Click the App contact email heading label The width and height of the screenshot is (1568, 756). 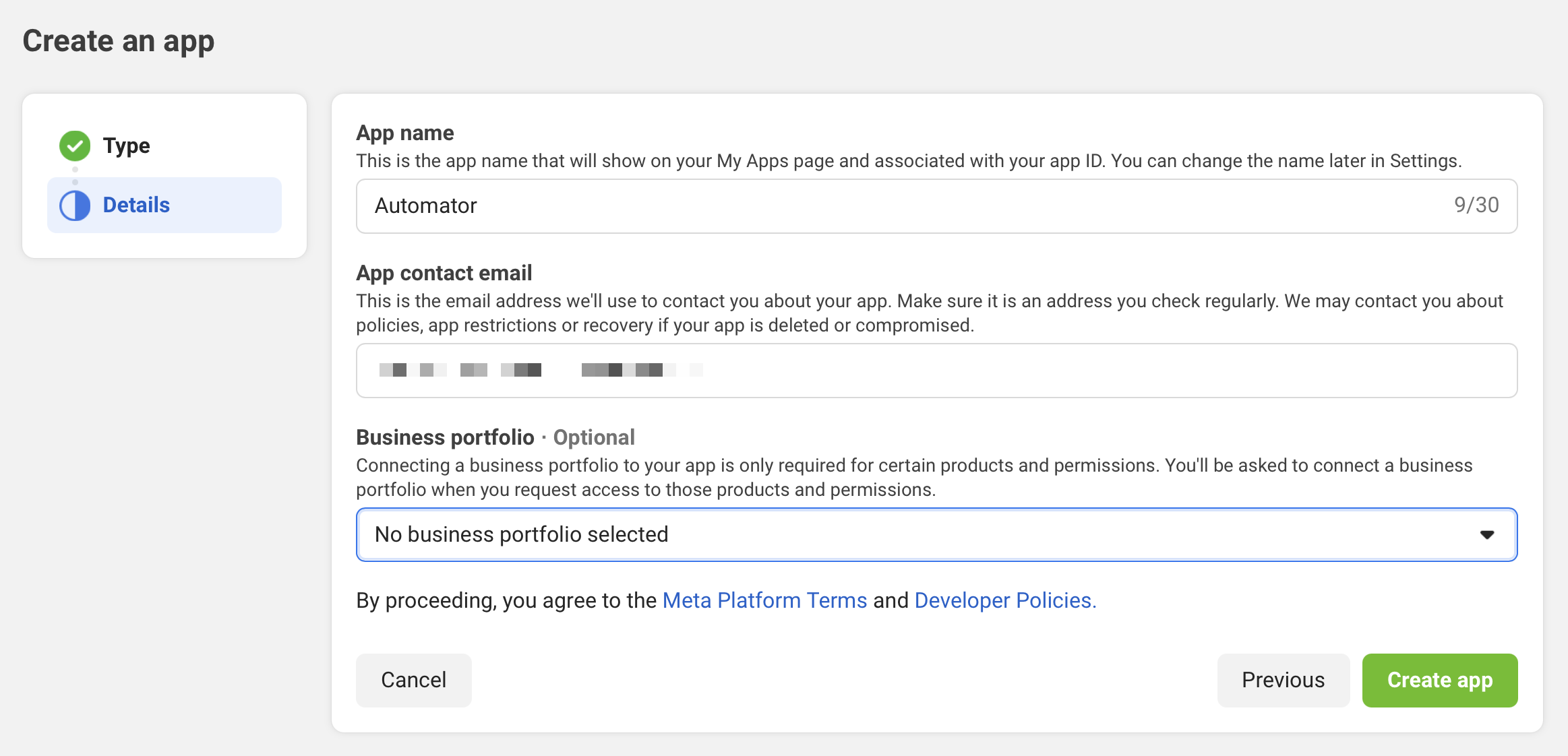444,273
